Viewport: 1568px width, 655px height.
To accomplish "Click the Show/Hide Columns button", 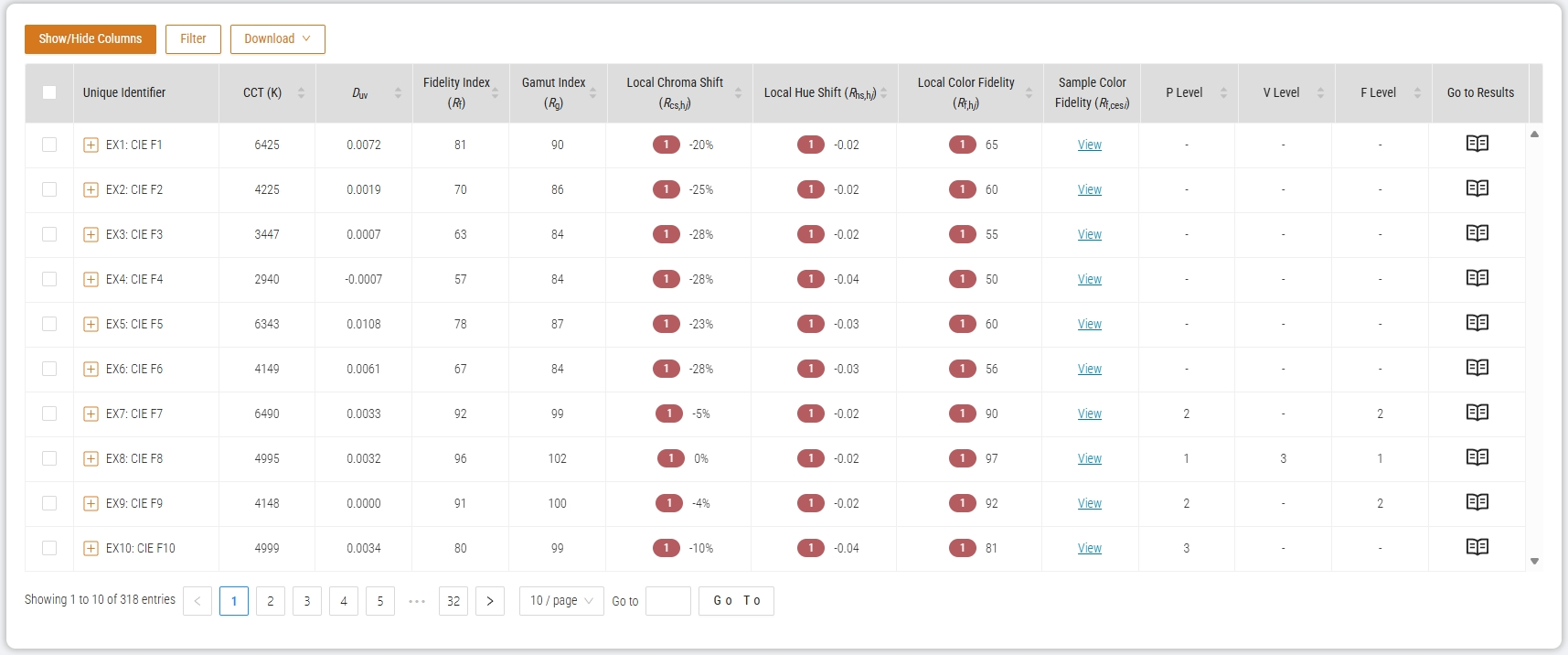I will click(x=91, y=39).
